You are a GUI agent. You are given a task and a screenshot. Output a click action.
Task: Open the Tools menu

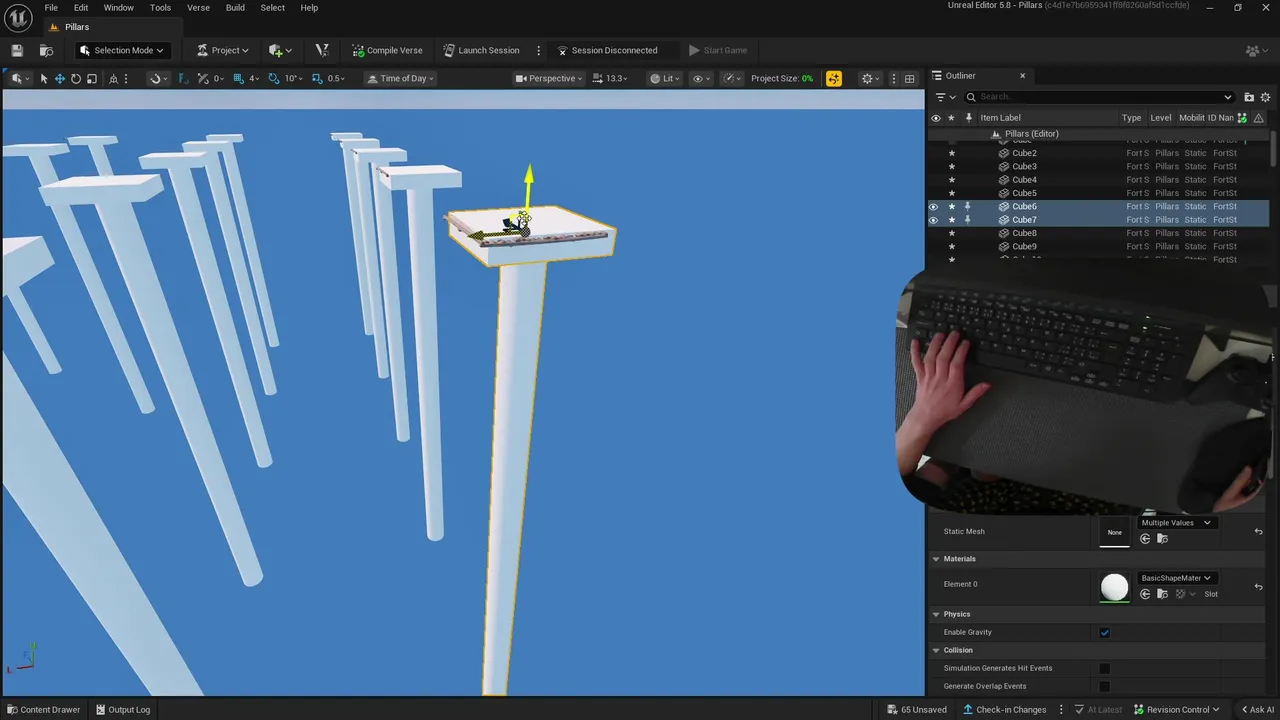tap(160, 8)
